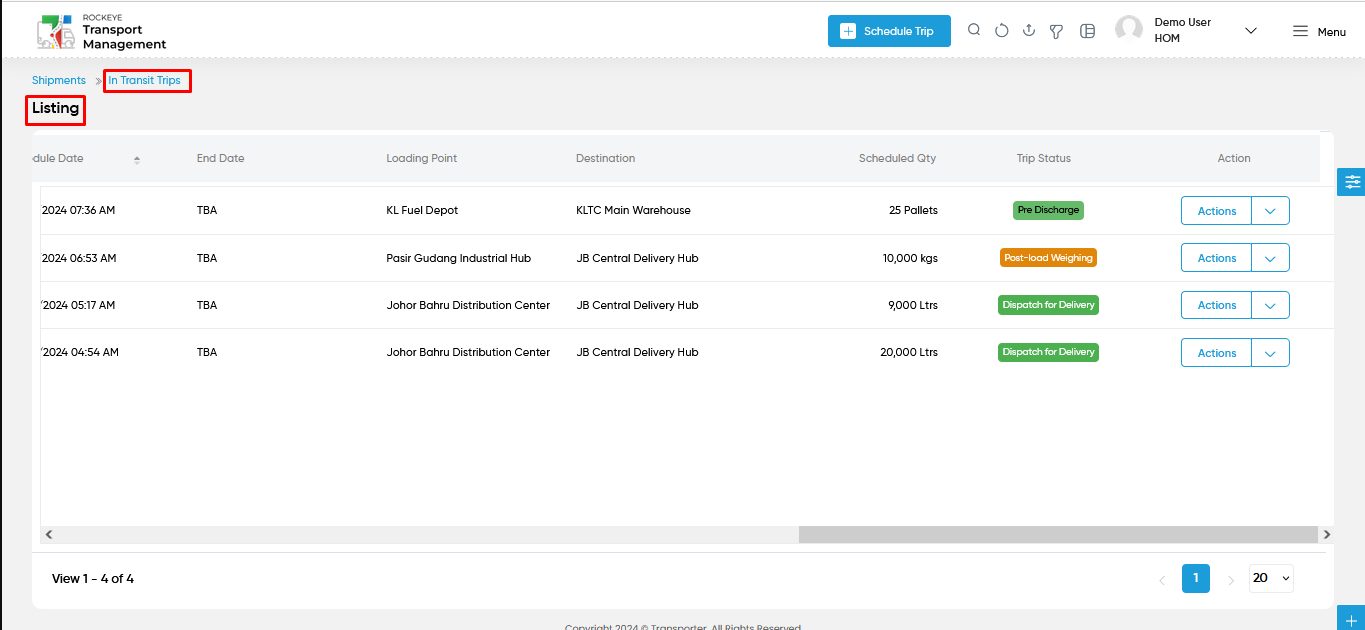The height and width of the screenshot is (630, 1365).
Task: Open the blue settings sliders side tab
Action: pyautogui.click(x=1352, y=182)
